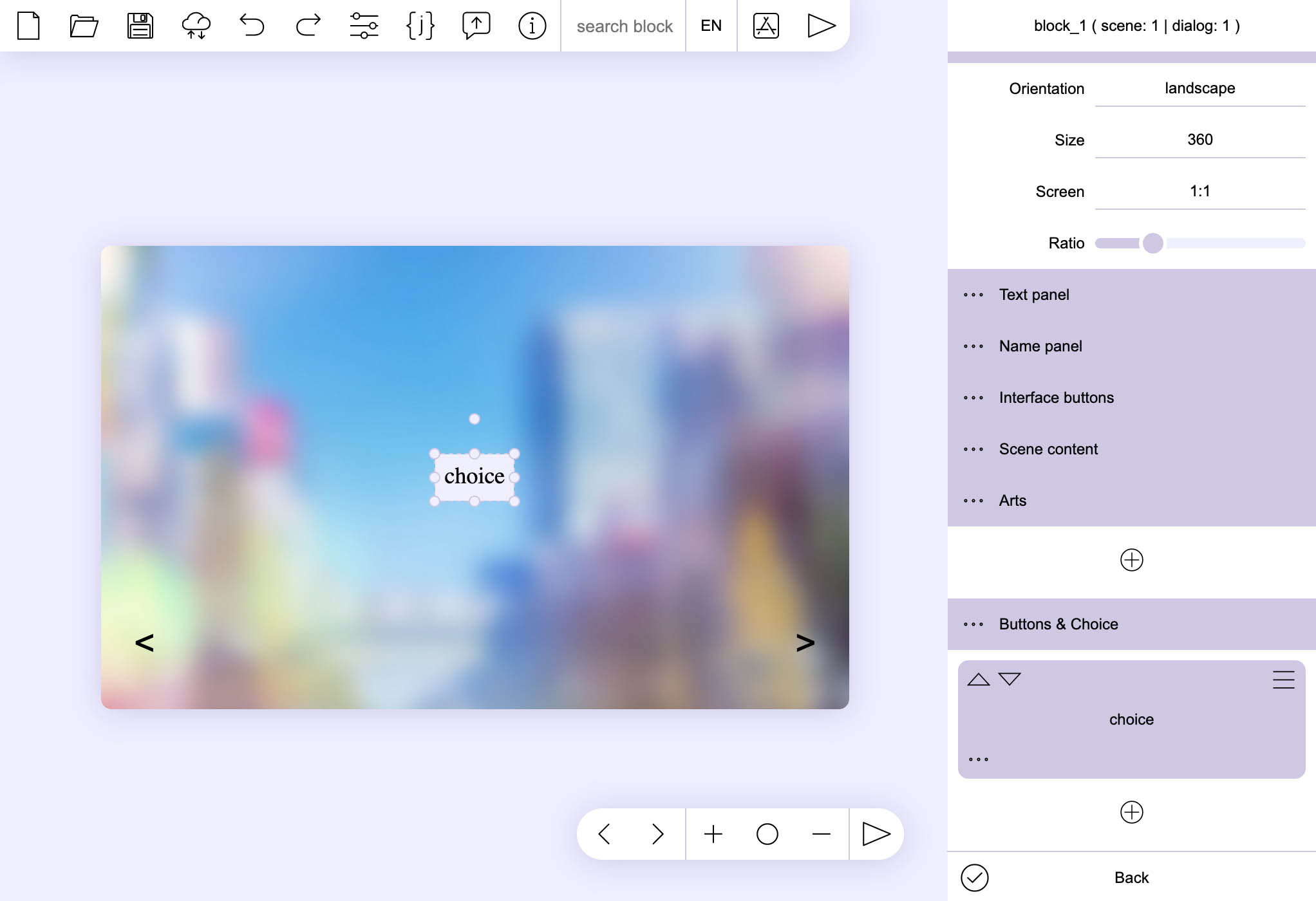This screenshot has height=901, width=1316.
Task: Open project with folder icon
Action: tap(84, 26)
